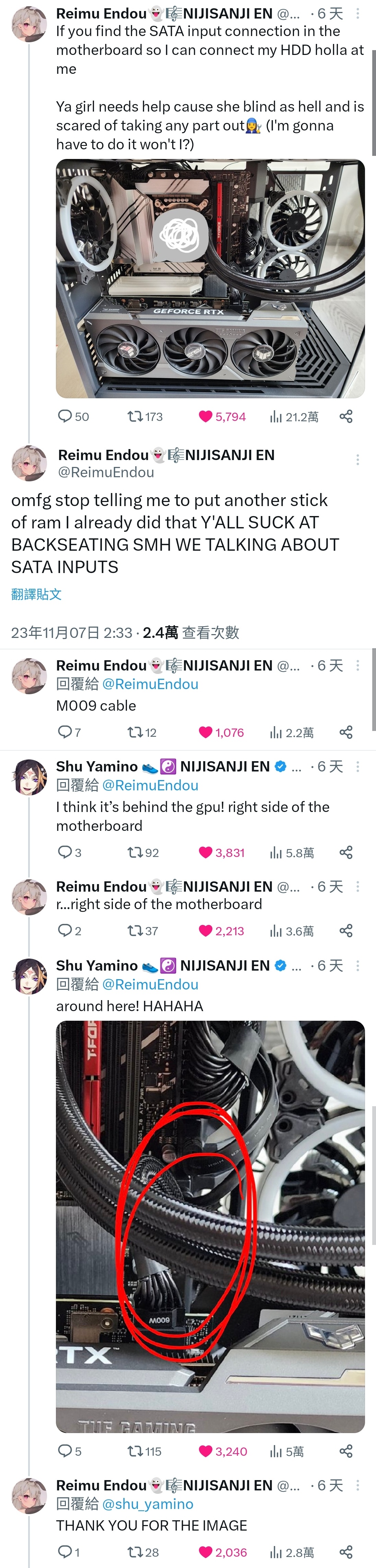Open more options menu on the first tweet
This screenshot has width=376, height=1568.
click(358, 13)
